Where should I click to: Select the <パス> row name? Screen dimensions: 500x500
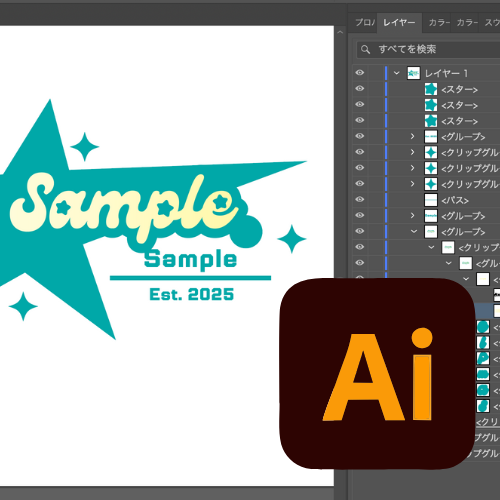(455, 200)
